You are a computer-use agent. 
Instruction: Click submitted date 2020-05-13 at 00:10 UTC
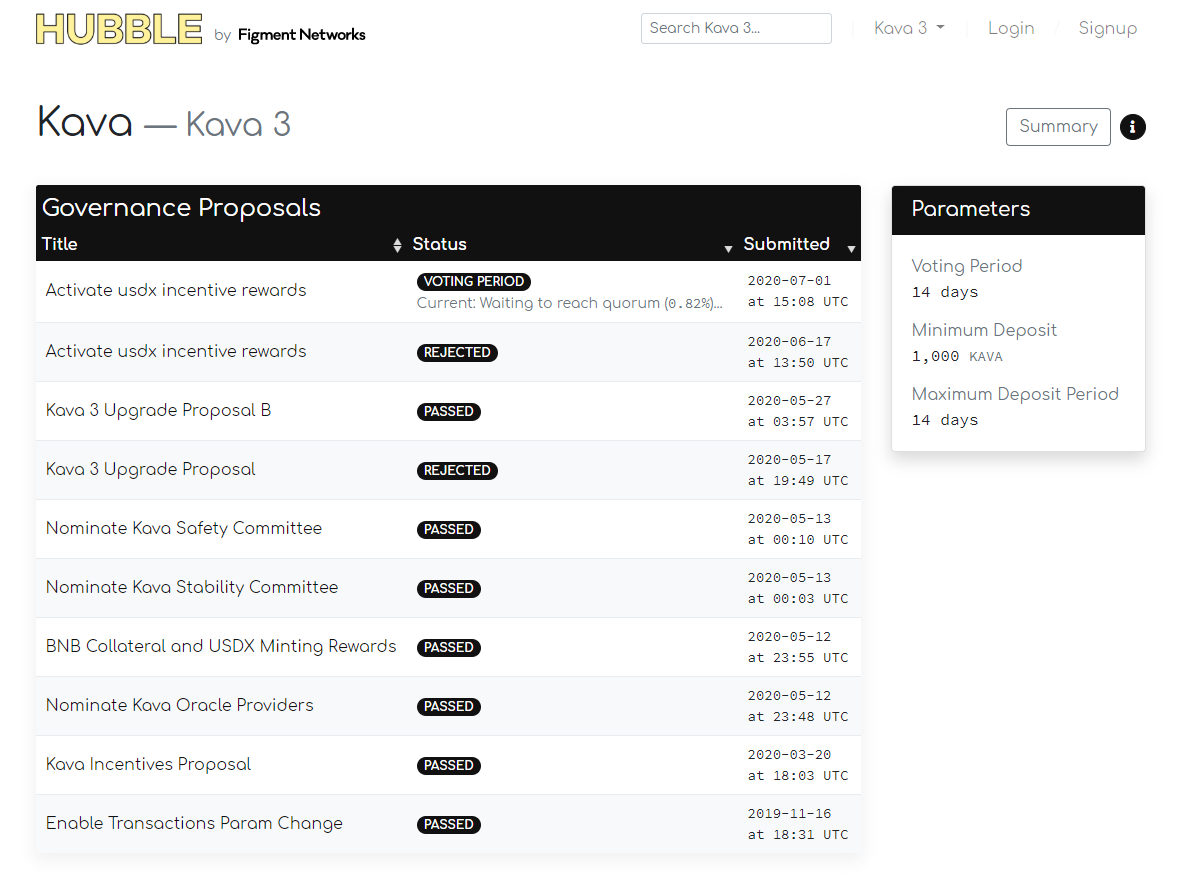click(798, 529)
